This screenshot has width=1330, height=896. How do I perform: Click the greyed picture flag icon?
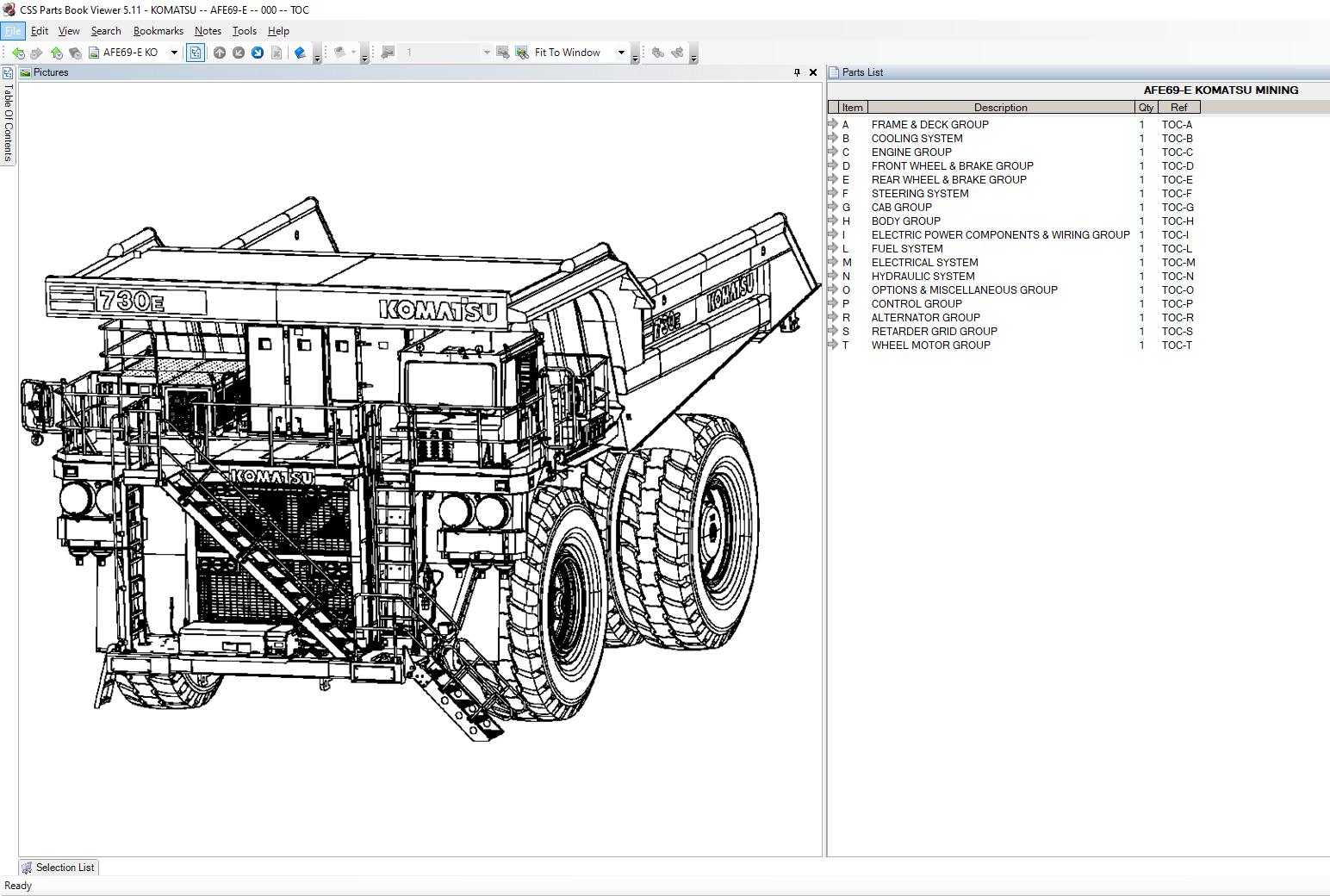point(388,53)
